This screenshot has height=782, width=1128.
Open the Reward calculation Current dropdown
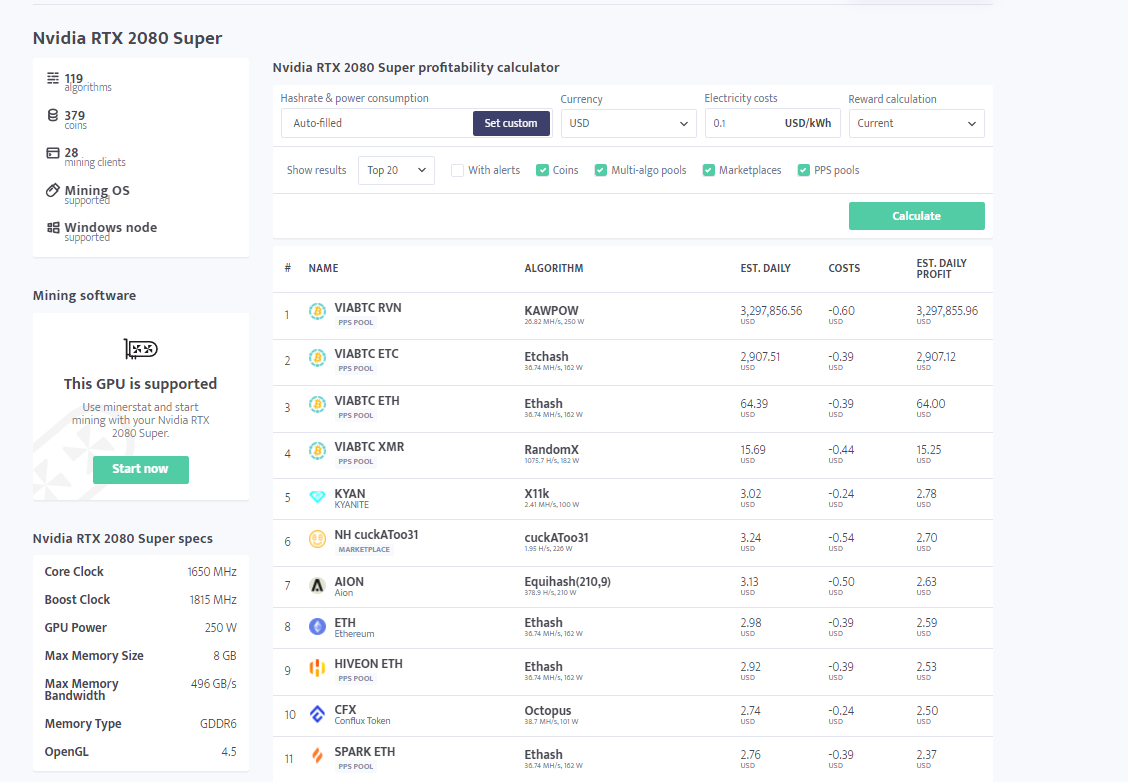click(x=916, y=124)
